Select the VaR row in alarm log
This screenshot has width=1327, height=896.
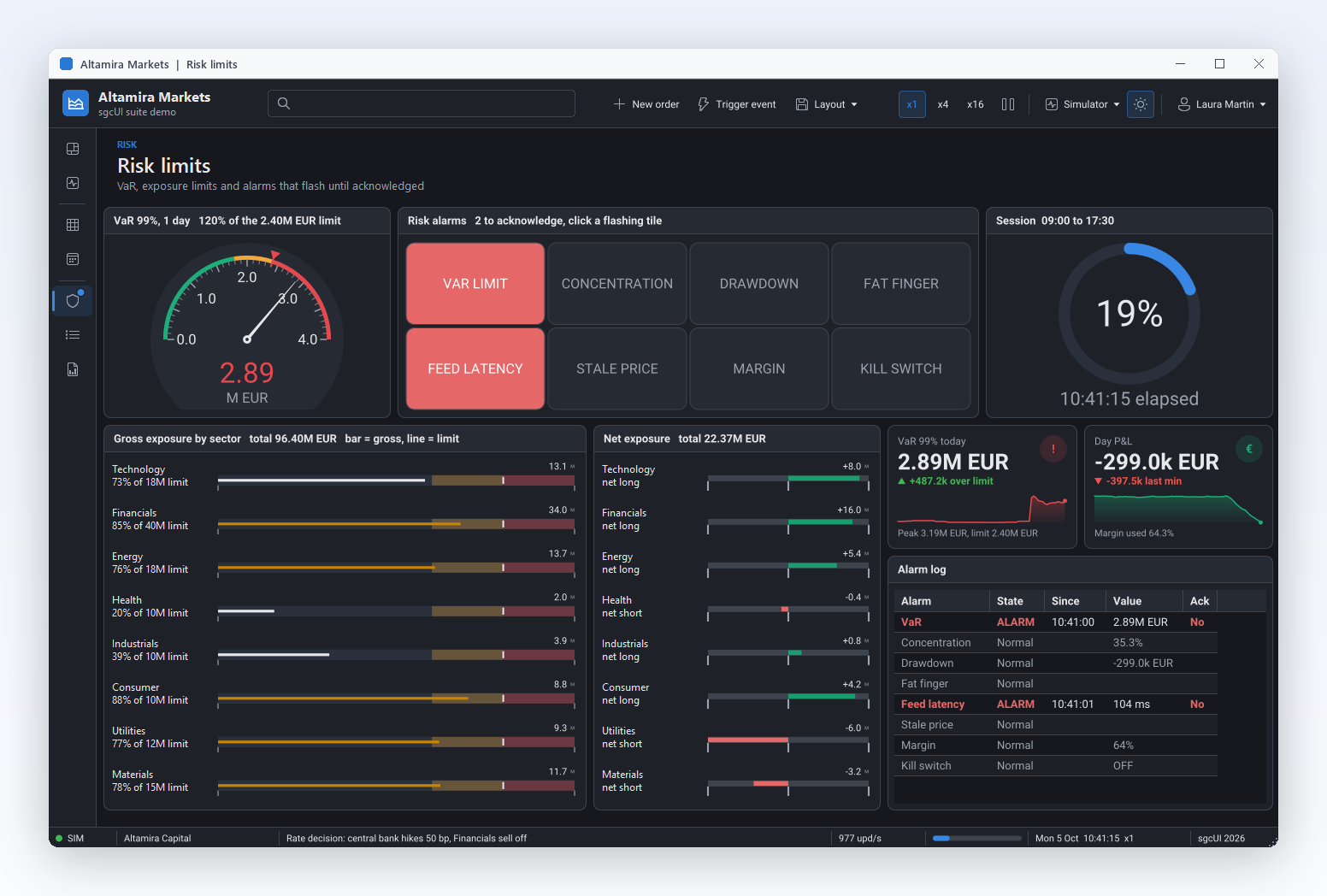[x=1056, y=622]
